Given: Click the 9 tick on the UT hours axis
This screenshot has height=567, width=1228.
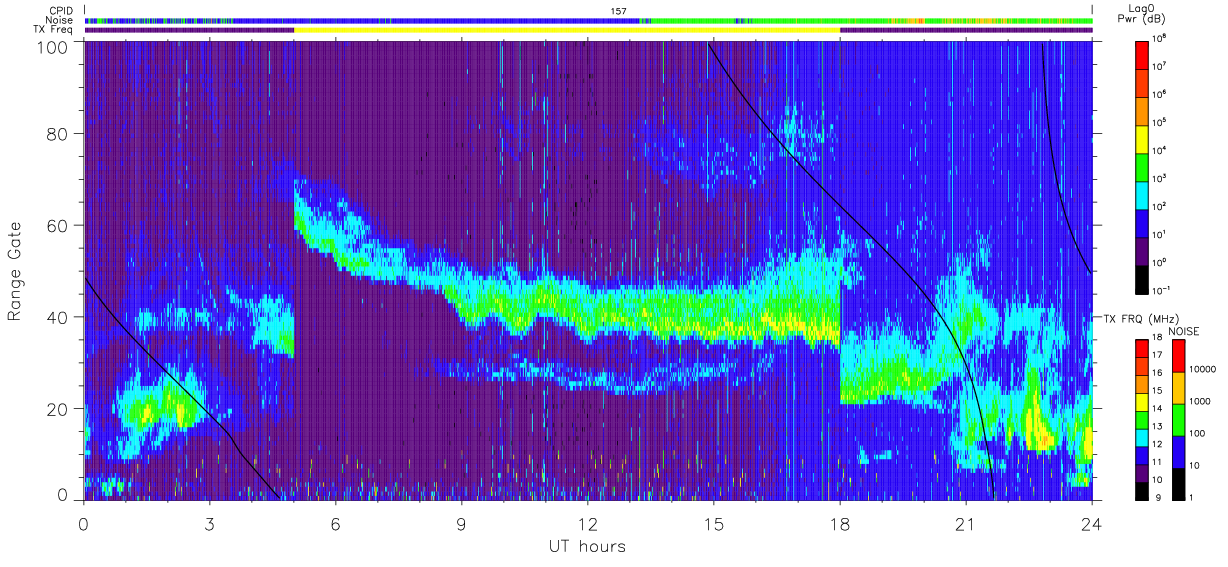Looking at the screenshot, I should point(461,523).
